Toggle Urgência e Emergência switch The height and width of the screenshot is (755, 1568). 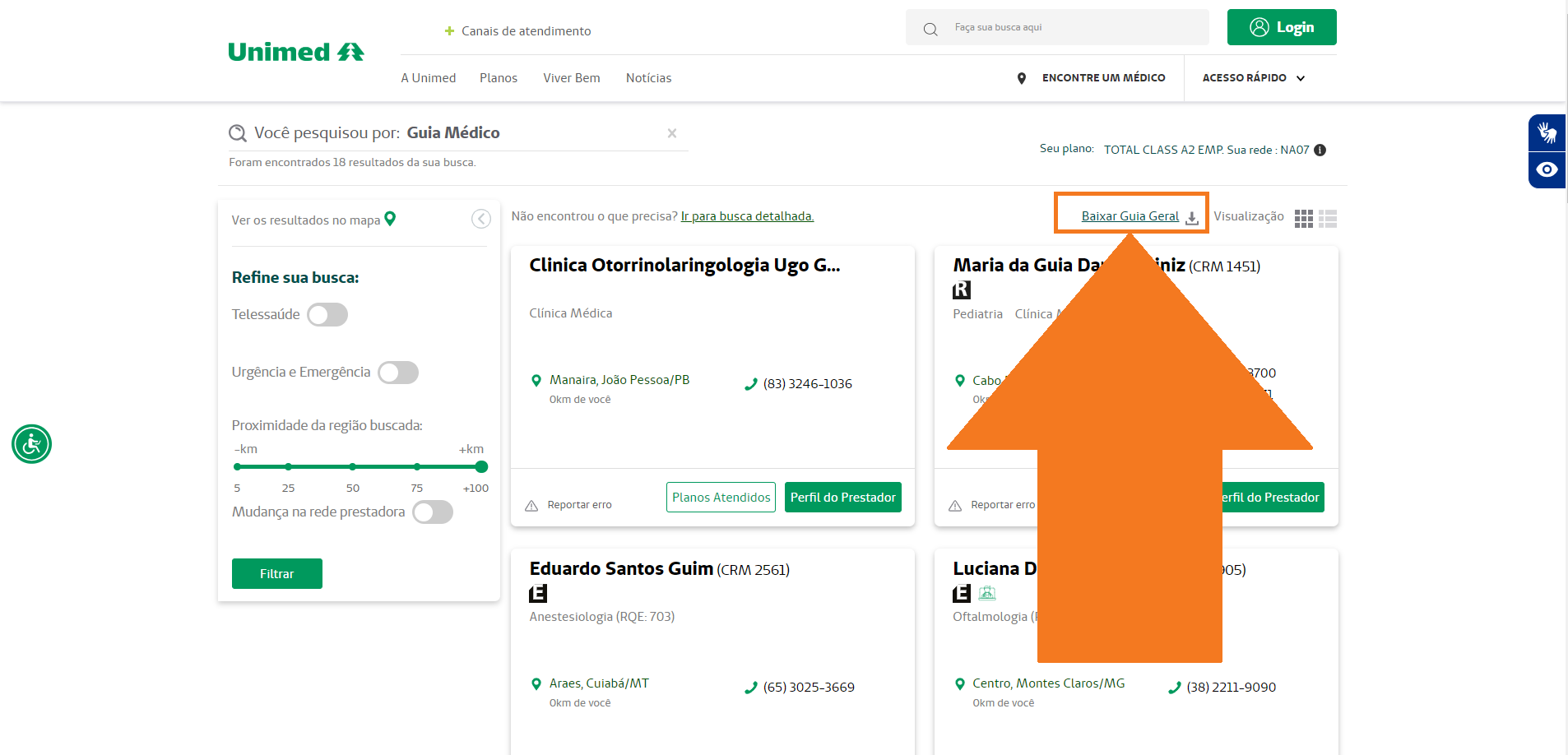point(398,373)
